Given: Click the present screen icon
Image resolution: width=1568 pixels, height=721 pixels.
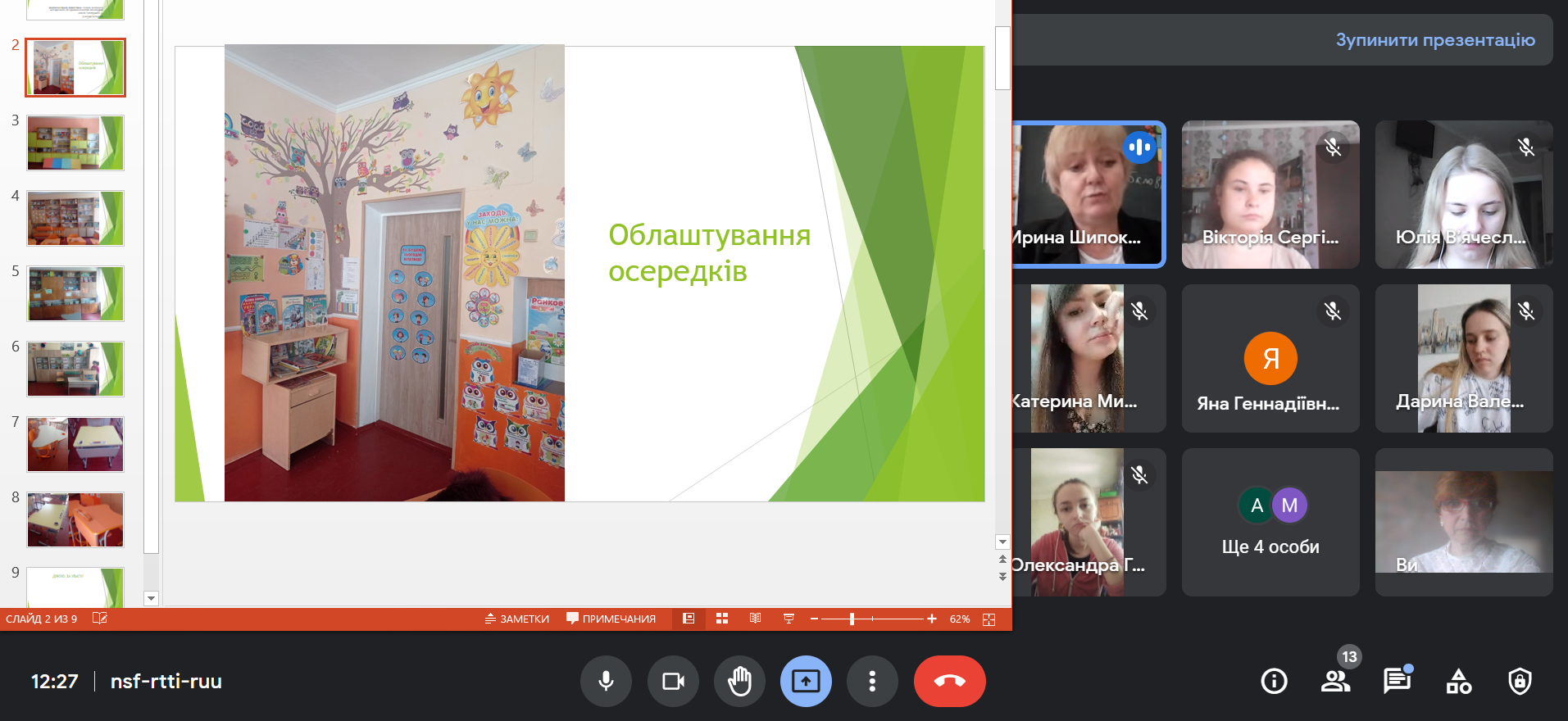Looking at the screenshot, I should [806, 681].
